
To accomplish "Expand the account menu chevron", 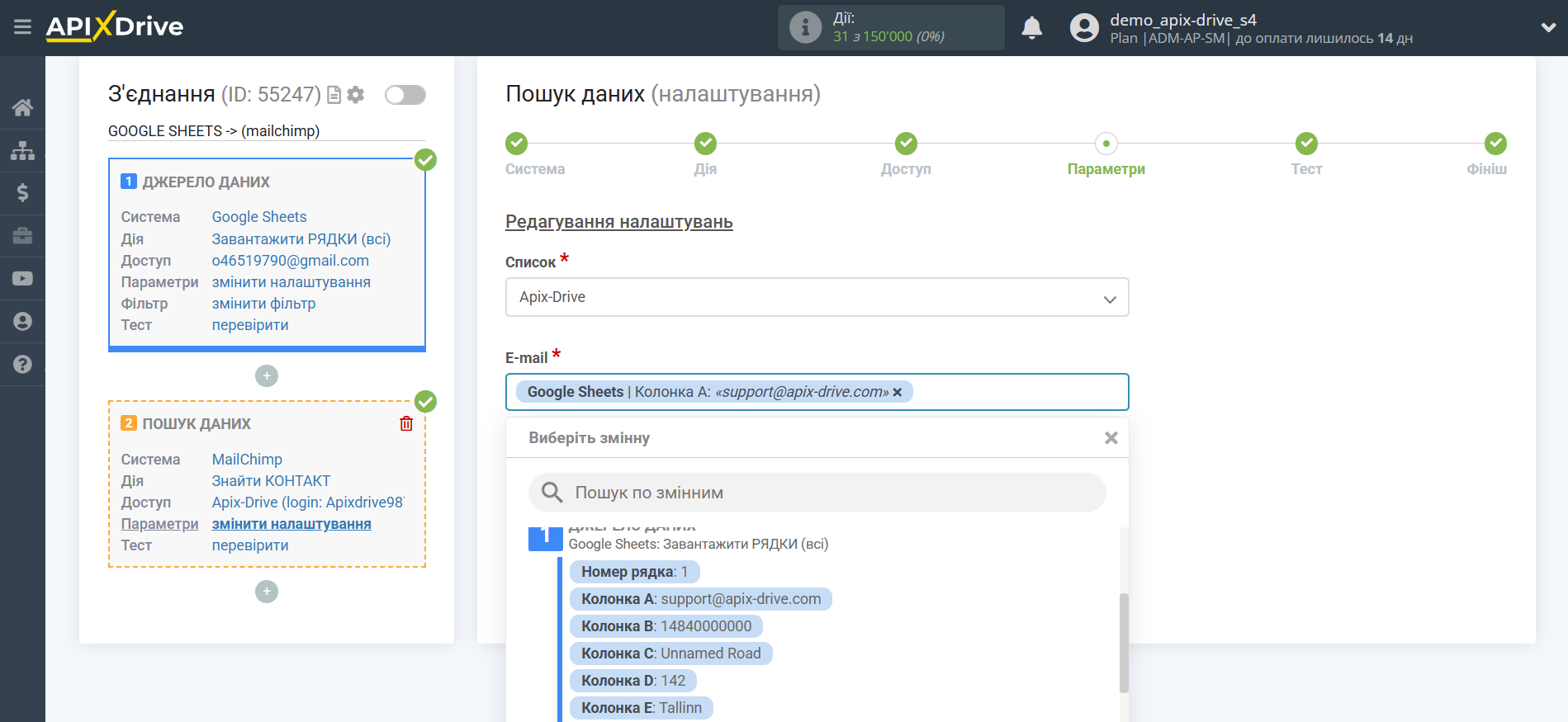I will pos(1548,27).
